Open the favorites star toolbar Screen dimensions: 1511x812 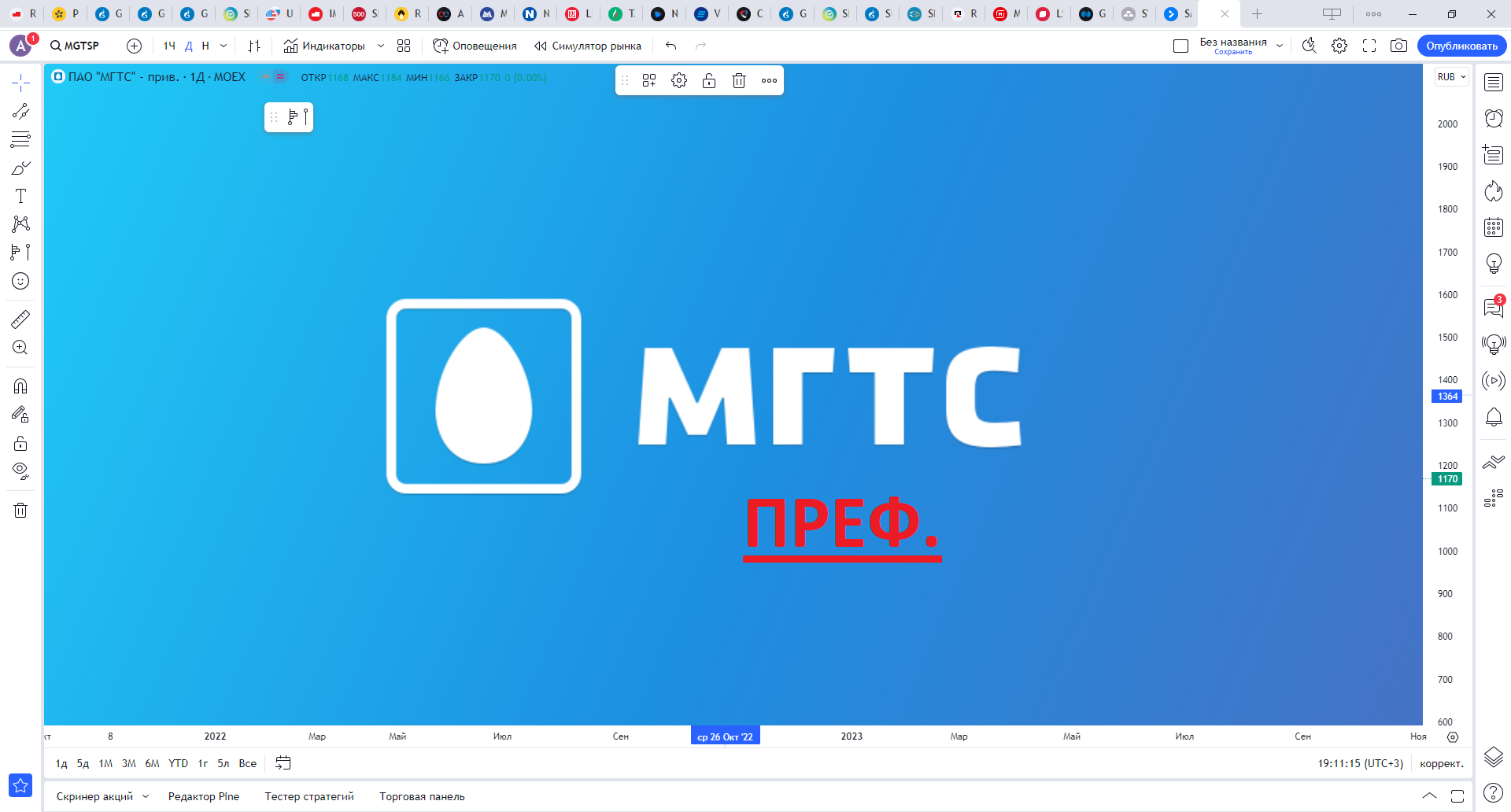[20, 785]
